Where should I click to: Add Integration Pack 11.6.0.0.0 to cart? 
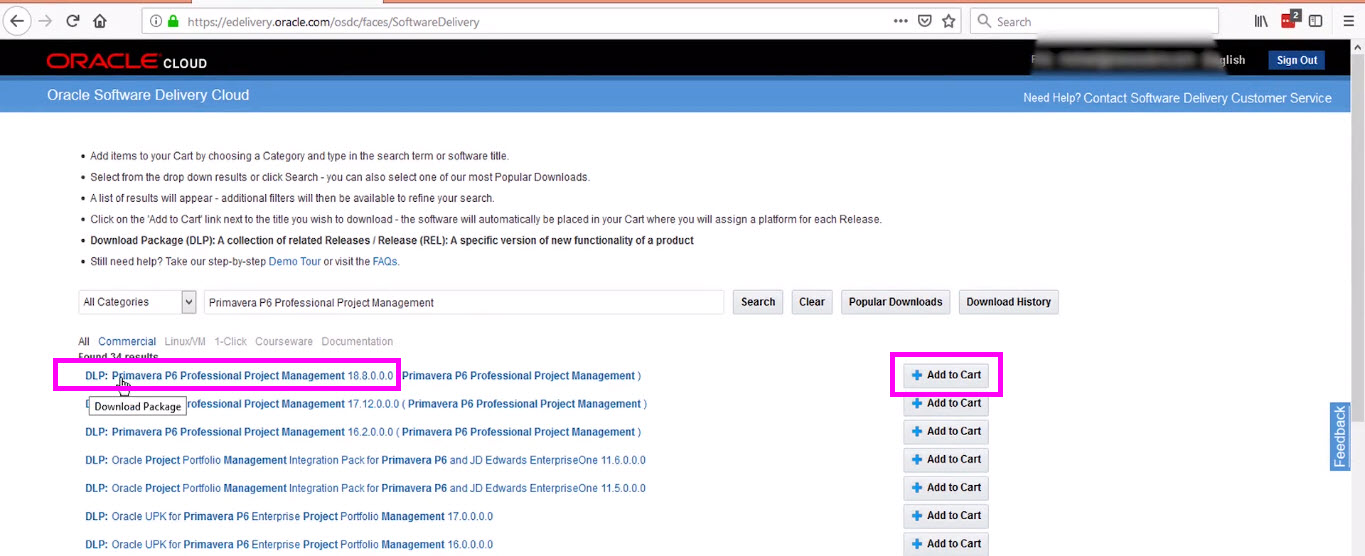946,459
